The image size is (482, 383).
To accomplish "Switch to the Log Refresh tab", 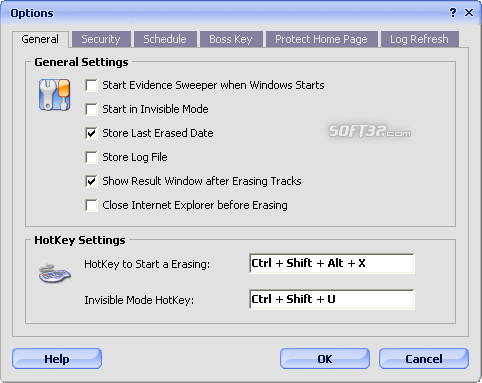I will click(x=419, y=39).
